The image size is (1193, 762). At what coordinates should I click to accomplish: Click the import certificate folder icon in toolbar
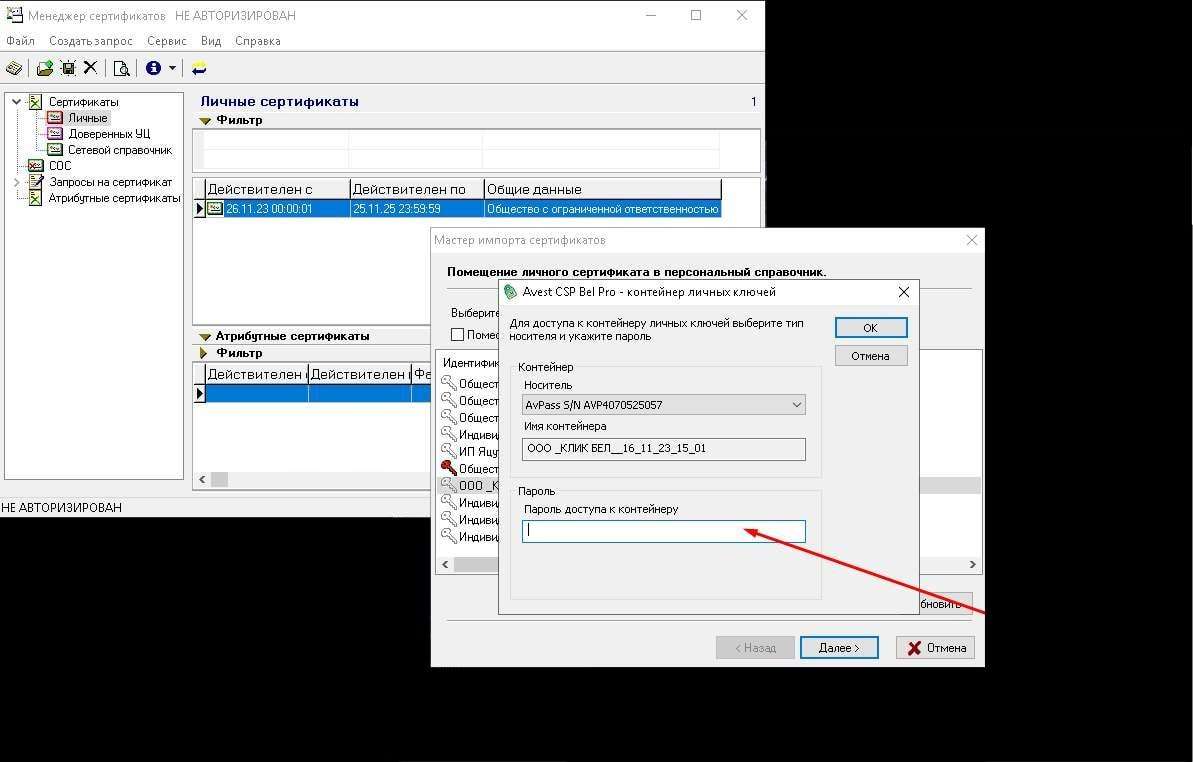pos(45,68)
